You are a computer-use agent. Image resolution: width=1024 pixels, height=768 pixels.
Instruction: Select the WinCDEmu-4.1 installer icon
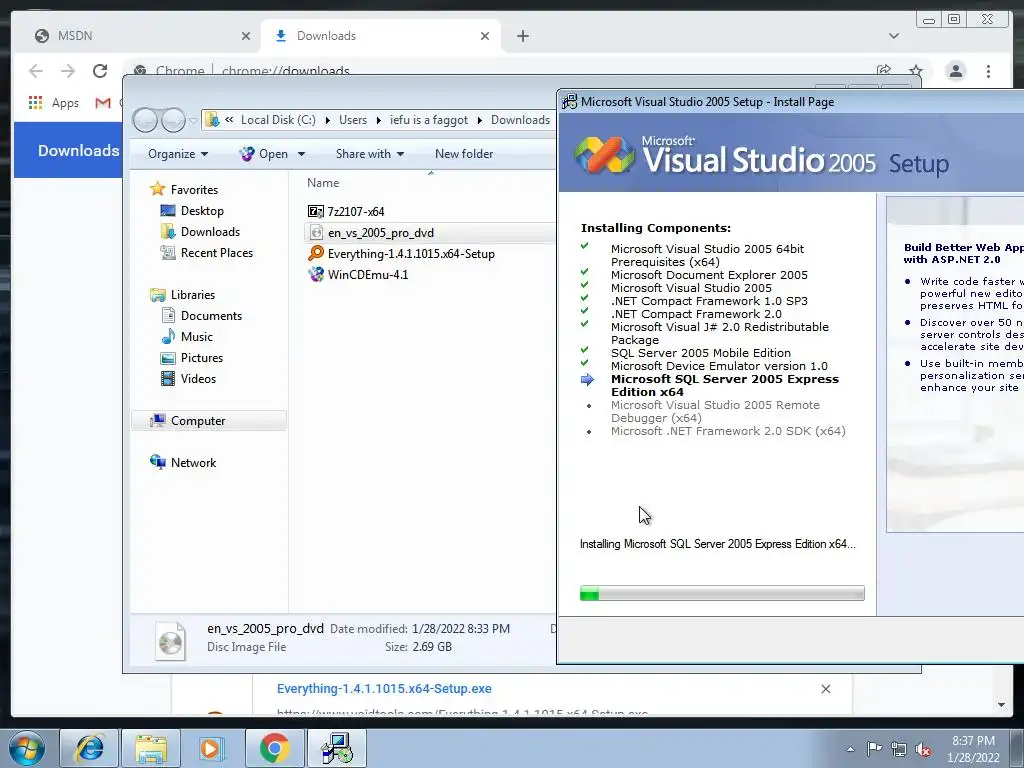(x=315, y=274)
